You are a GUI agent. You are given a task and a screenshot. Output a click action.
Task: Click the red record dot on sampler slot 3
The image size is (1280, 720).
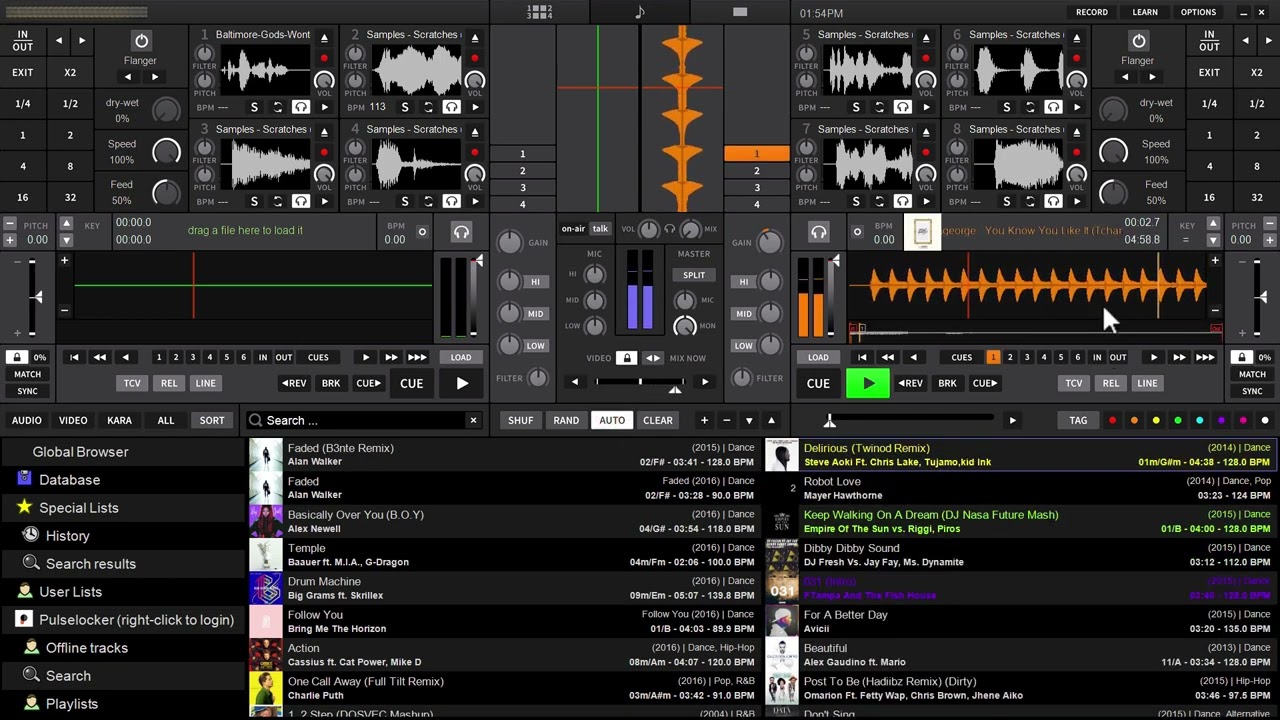pyautogui.click(x=324, y=152)
